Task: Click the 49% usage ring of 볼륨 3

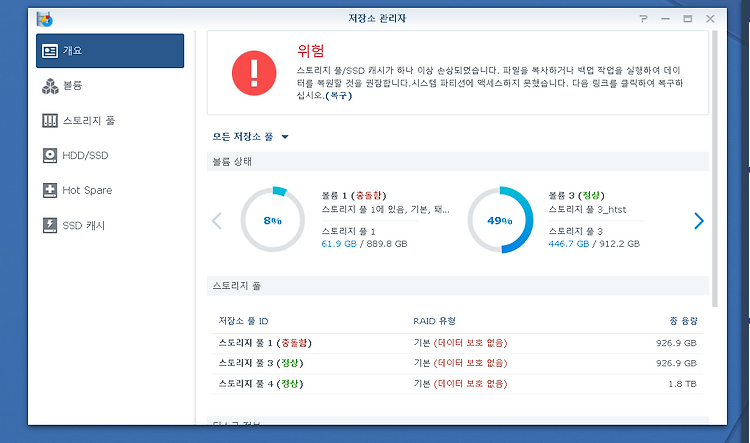Action: (x=500, y=220)
